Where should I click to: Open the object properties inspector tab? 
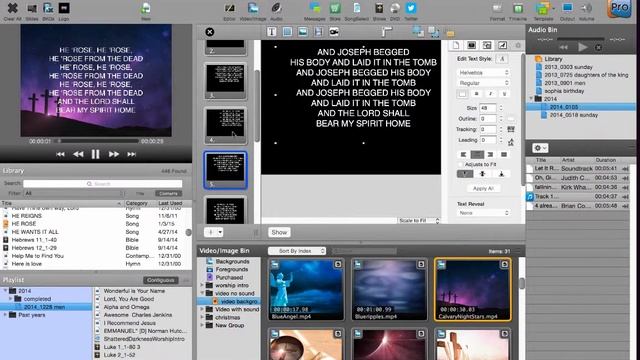[x=487, y=45]
